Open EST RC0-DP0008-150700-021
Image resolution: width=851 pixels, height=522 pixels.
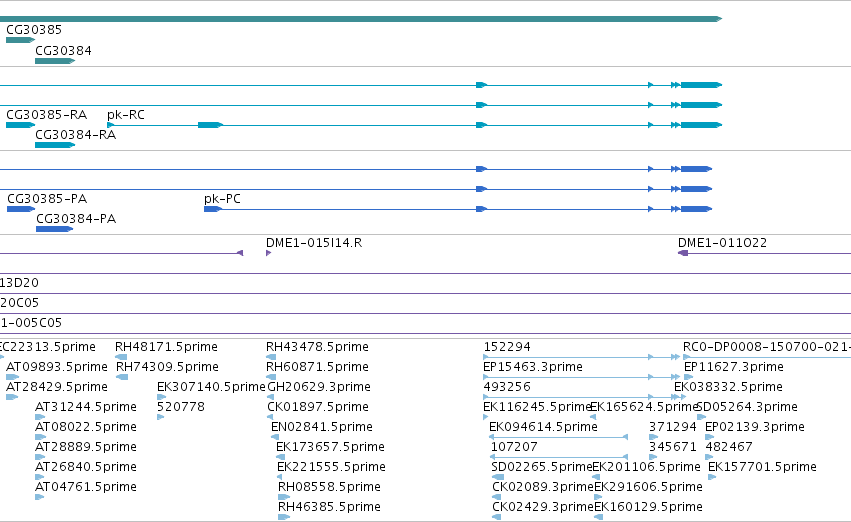(767, 347)
